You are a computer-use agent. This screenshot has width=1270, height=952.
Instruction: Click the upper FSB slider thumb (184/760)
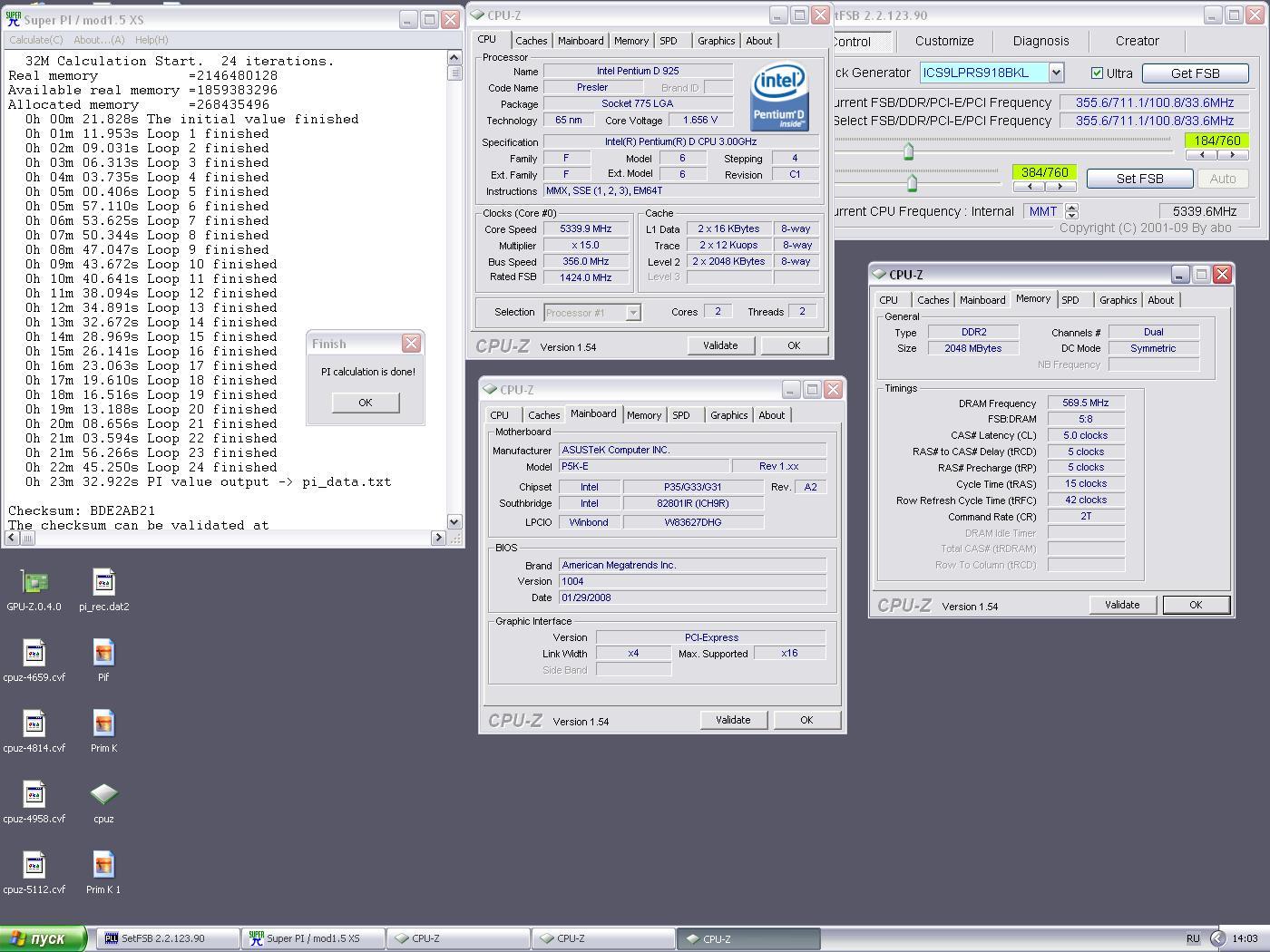tap(908, 151)
